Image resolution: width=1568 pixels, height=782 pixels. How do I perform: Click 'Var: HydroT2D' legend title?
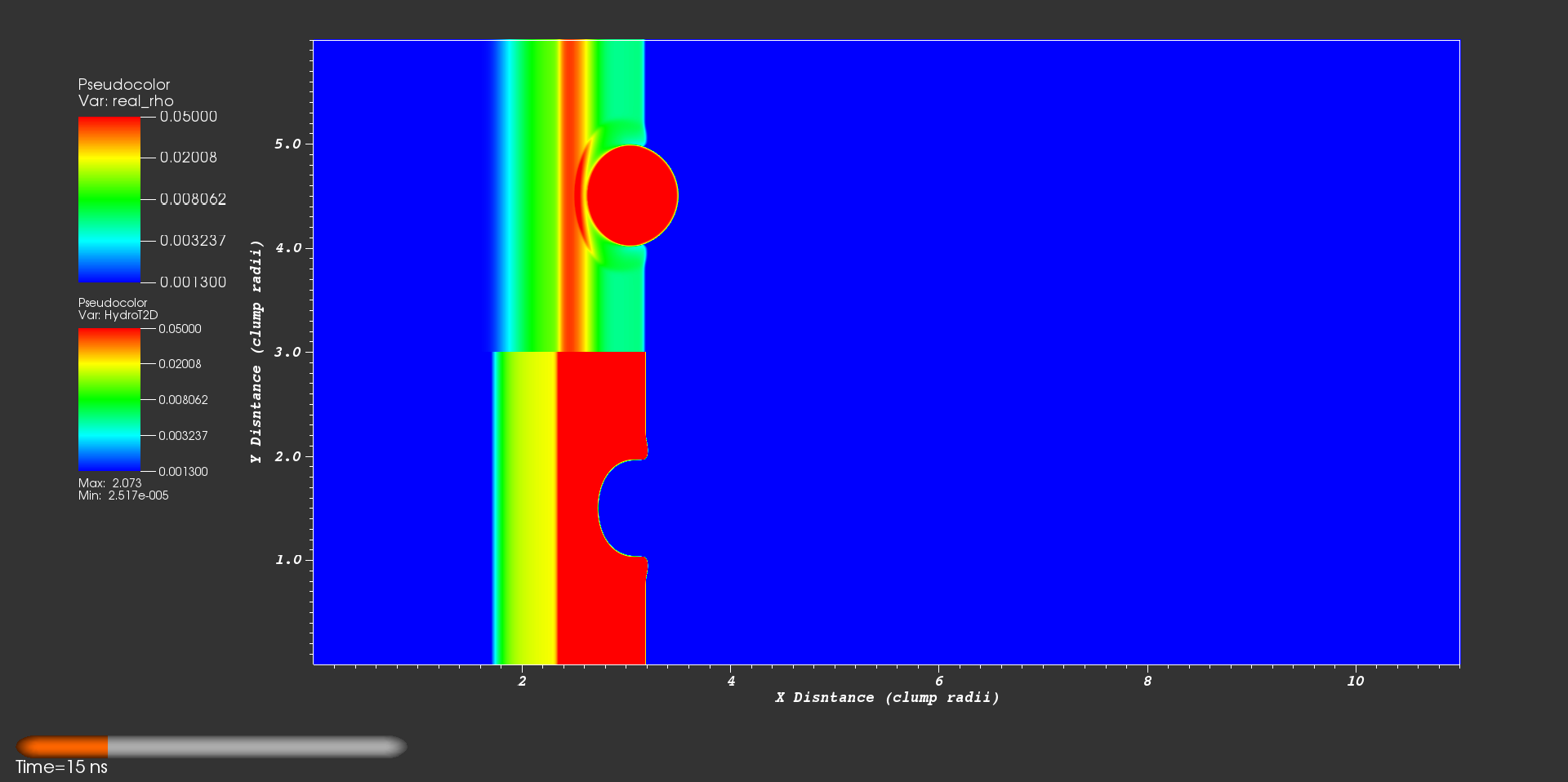(x=118, y=315)
